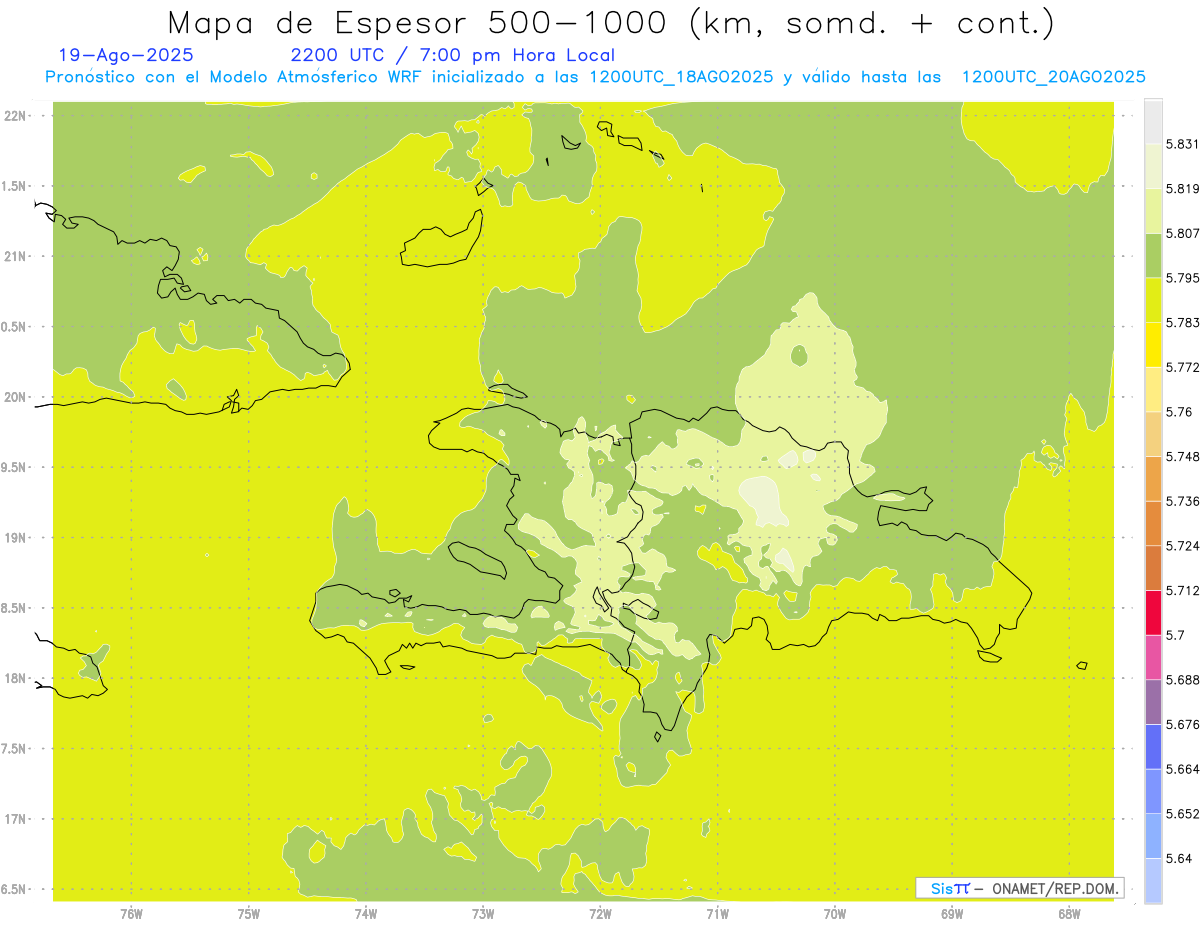Click the legend value '5.795'

pos(1183,278)
